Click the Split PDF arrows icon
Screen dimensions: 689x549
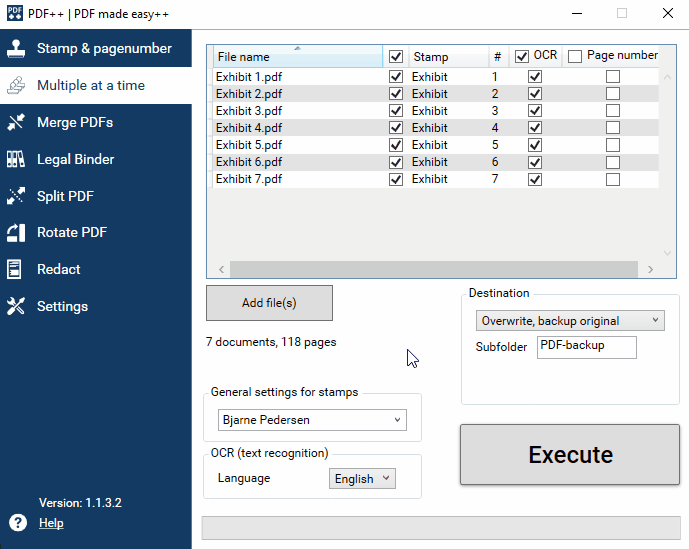[16, 196]
